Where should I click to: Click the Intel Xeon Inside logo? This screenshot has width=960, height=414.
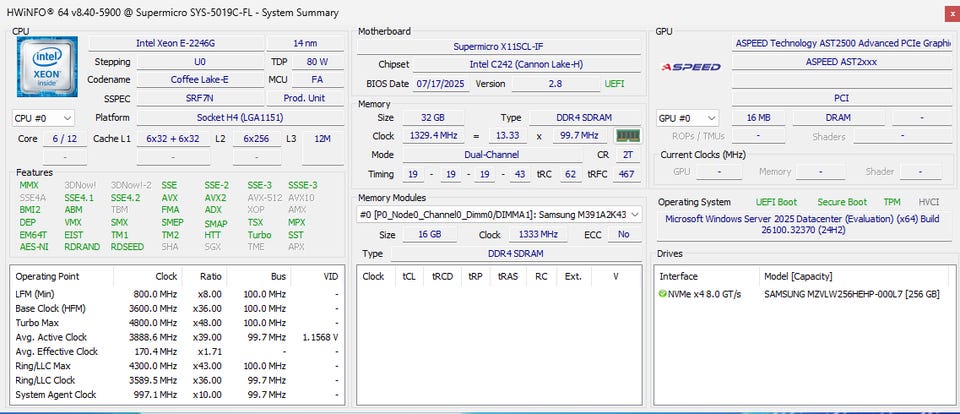pyautogui.click(x=47, y=67)
